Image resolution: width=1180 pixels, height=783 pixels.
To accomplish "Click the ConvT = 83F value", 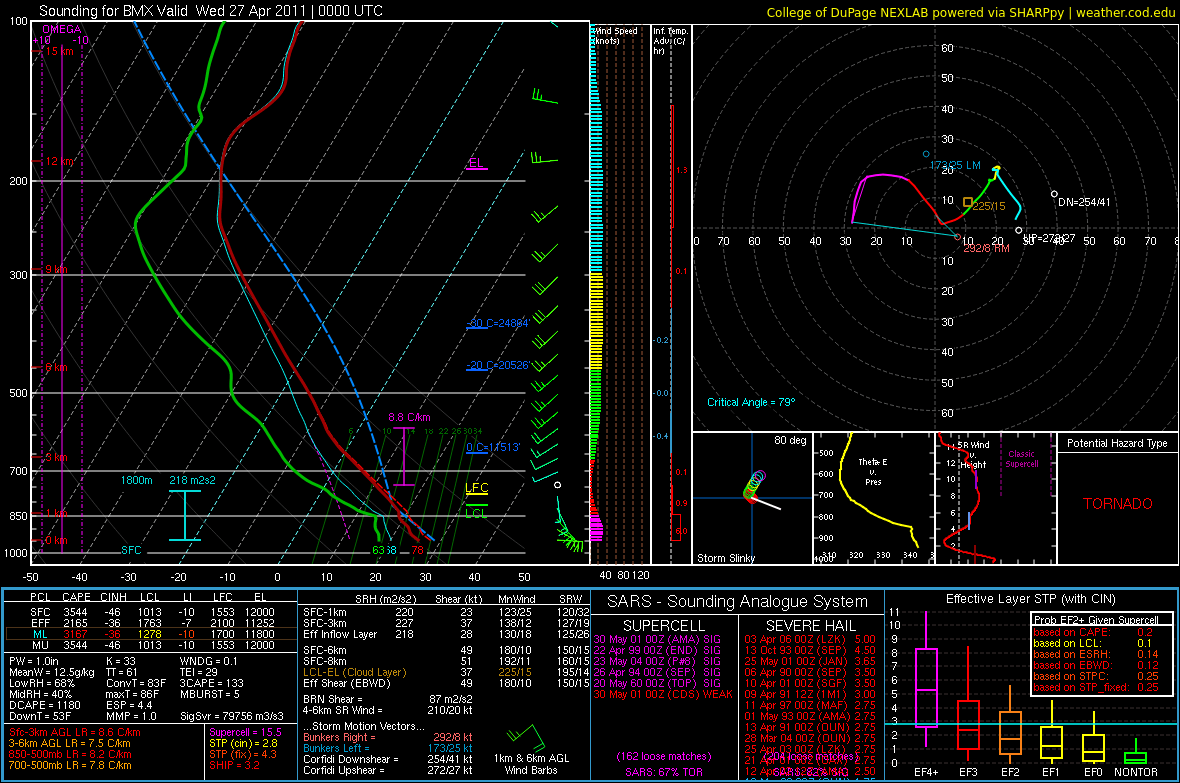I will pyautogui.click(x=135, y=683).
